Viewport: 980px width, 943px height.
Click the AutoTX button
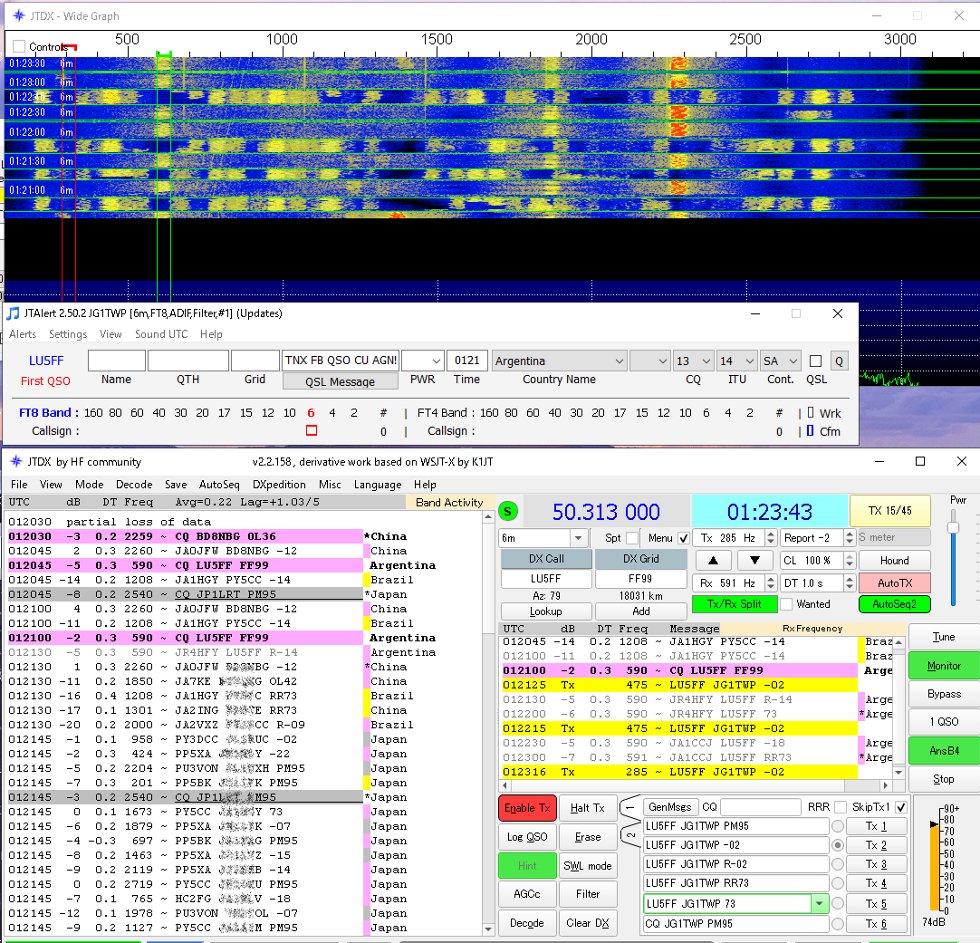pos(894,583)
